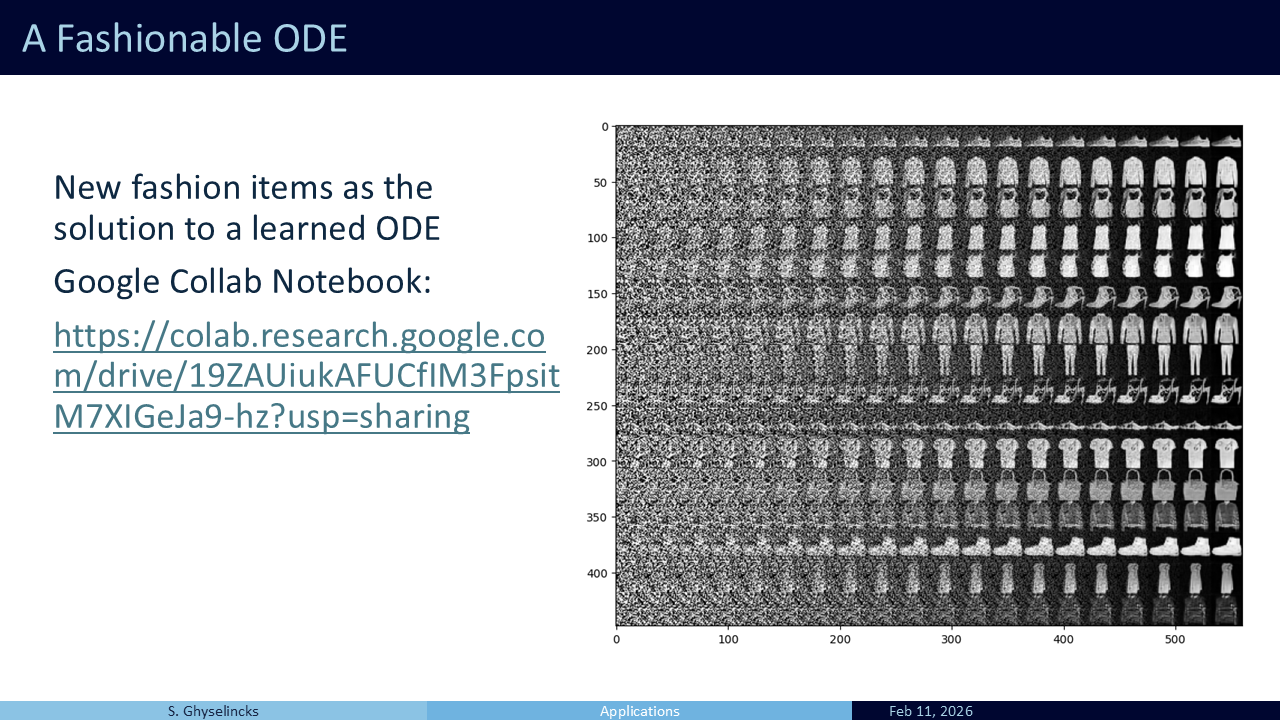Viewport: 1280px width, 720px height.
Task: Click the y-axis tick label '400'
Action: [x=596, y=573]
